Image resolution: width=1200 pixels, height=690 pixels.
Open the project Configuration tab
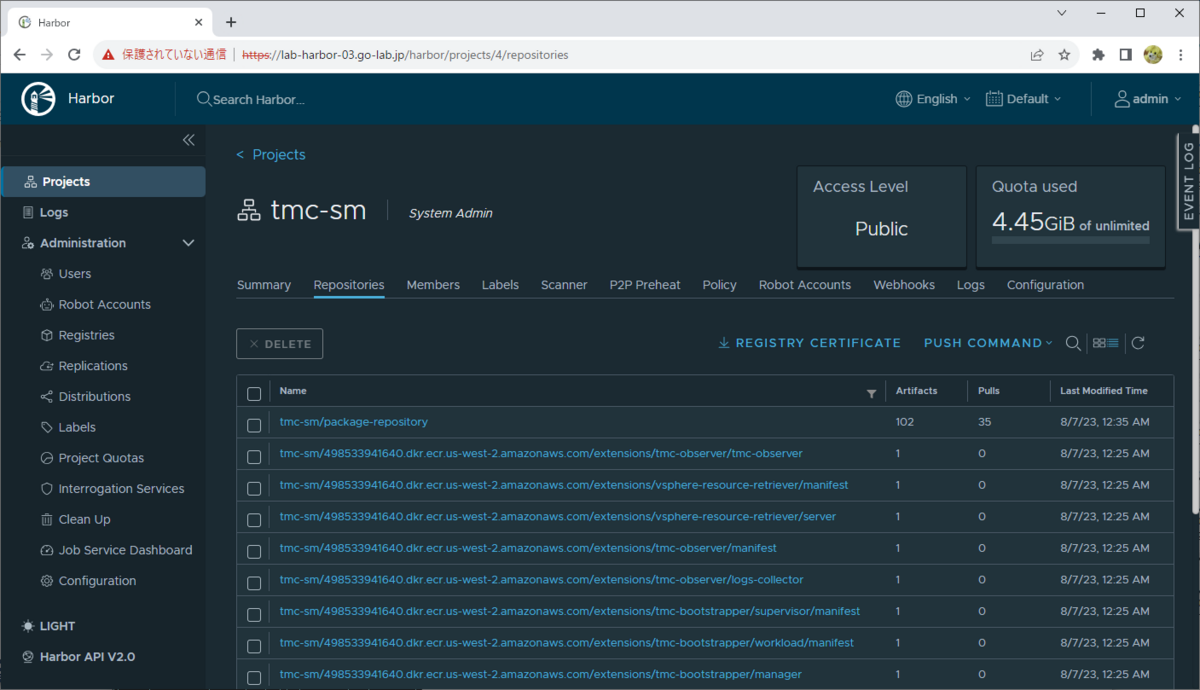tap(1045, 285)
